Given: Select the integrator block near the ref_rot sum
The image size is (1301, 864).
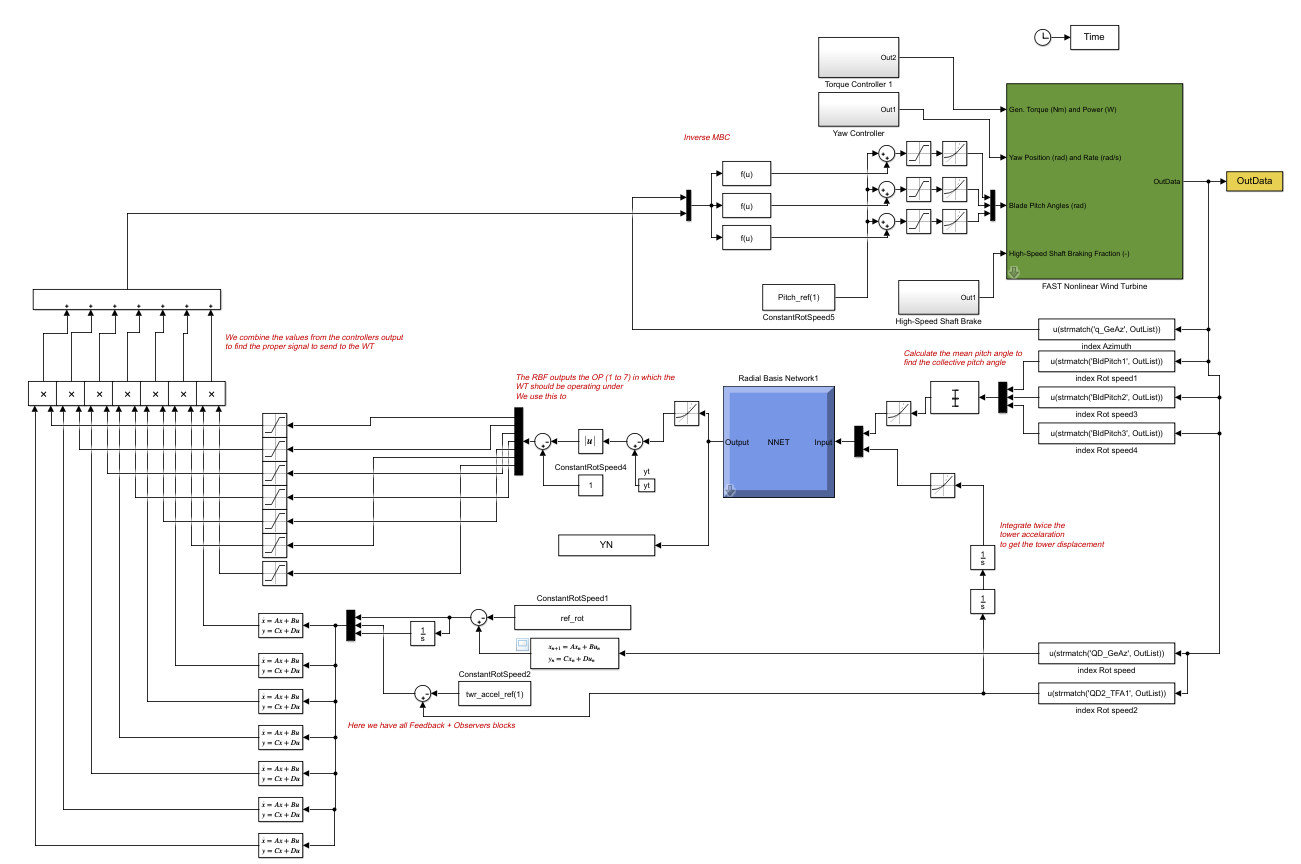Looking at the screenshot, I should pos(423,633).
